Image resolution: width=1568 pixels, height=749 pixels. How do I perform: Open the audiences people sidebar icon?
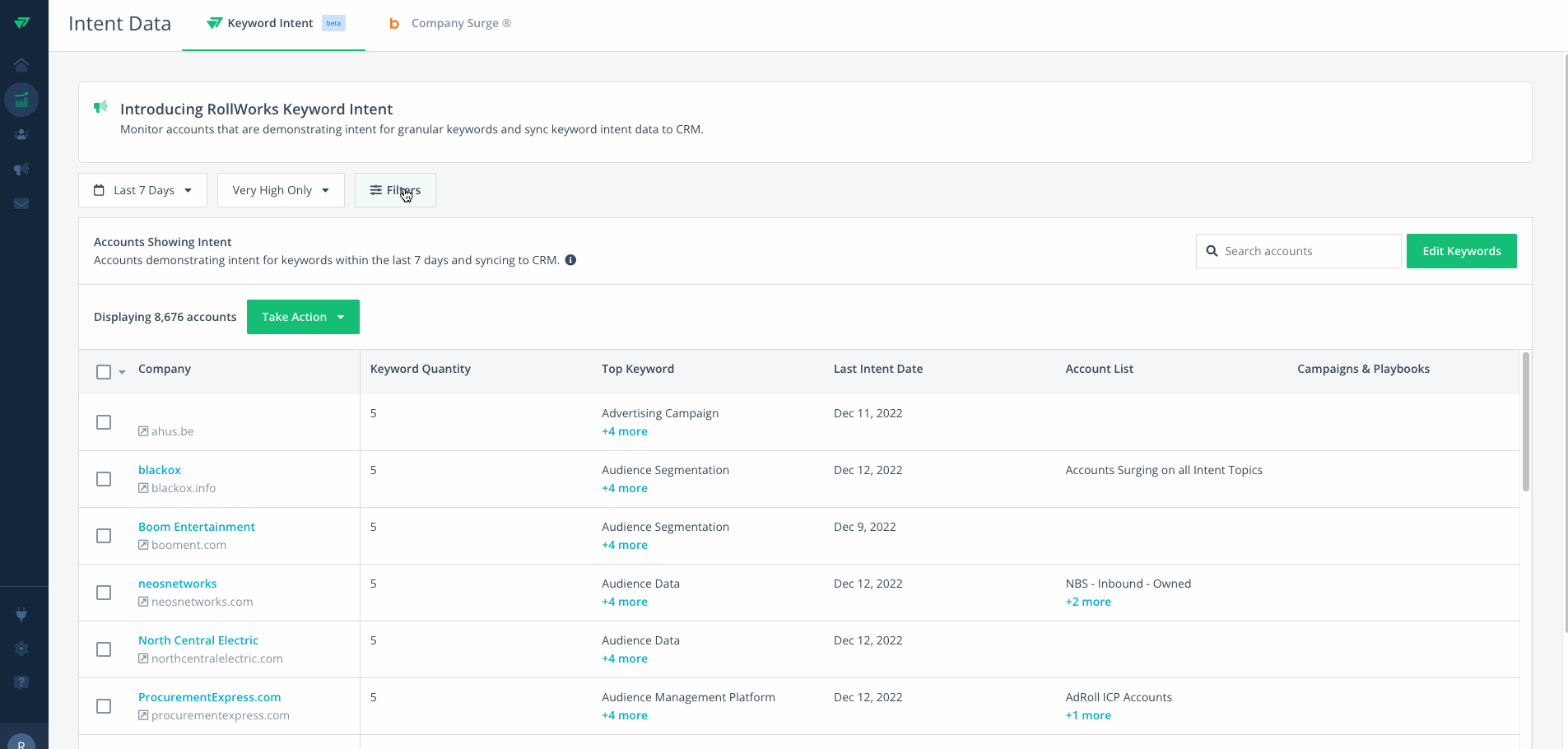coord(21,134)
